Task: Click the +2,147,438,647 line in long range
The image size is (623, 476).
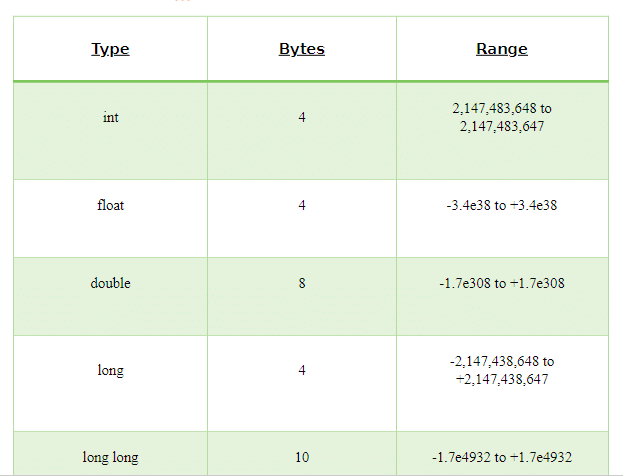Action: [x=502, y=379]
